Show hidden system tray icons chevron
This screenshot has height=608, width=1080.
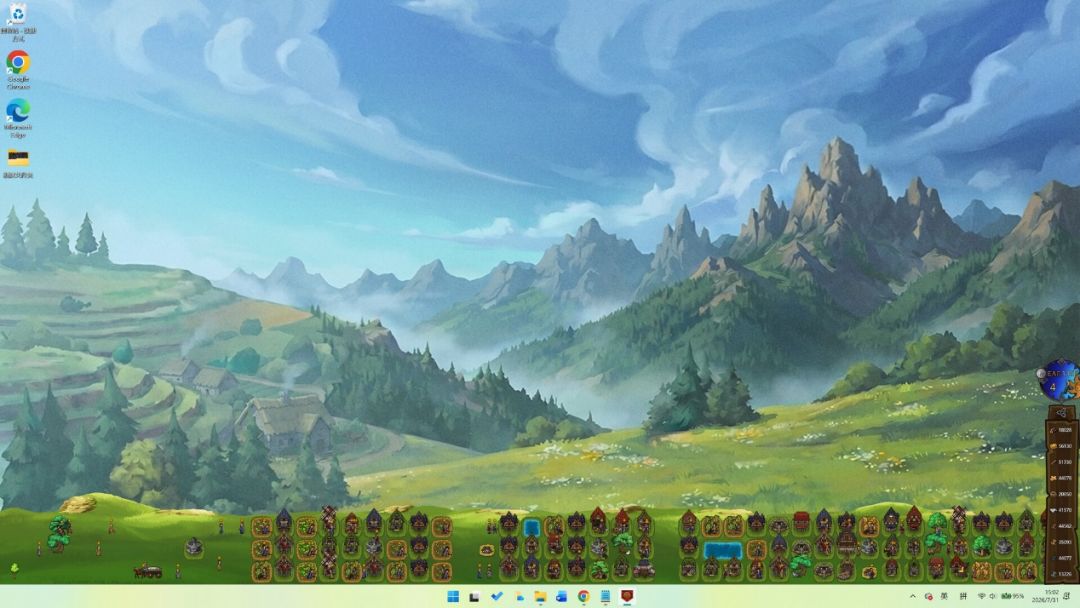point(913,596)
